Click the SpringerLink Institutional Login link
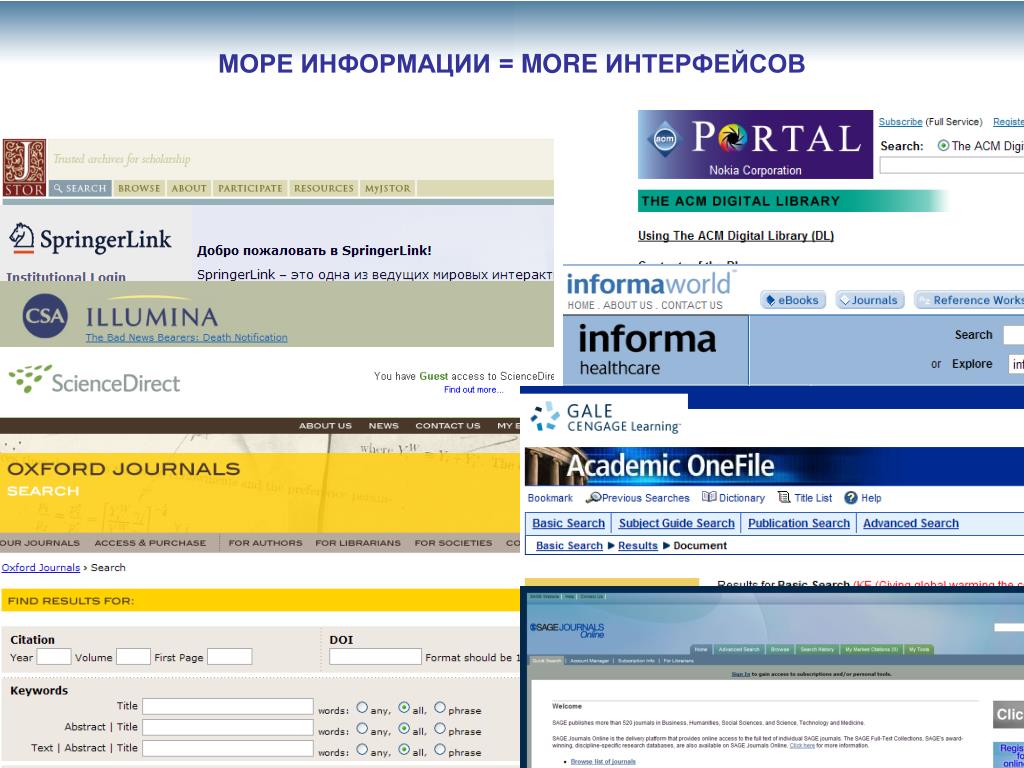The height and width of the screenshot is (768, 1024). click(66, 277)
